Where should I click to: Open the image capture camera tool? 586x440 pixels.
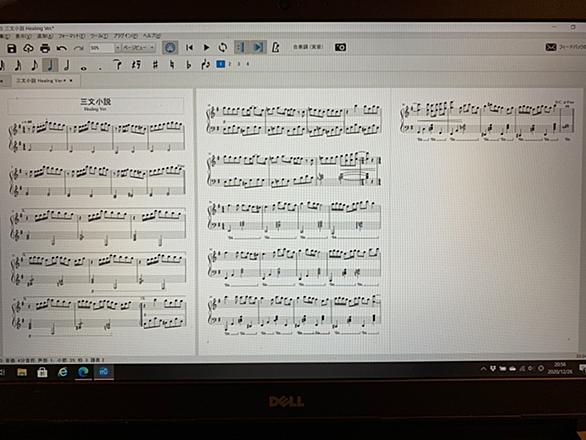click(x=340, y=47)
